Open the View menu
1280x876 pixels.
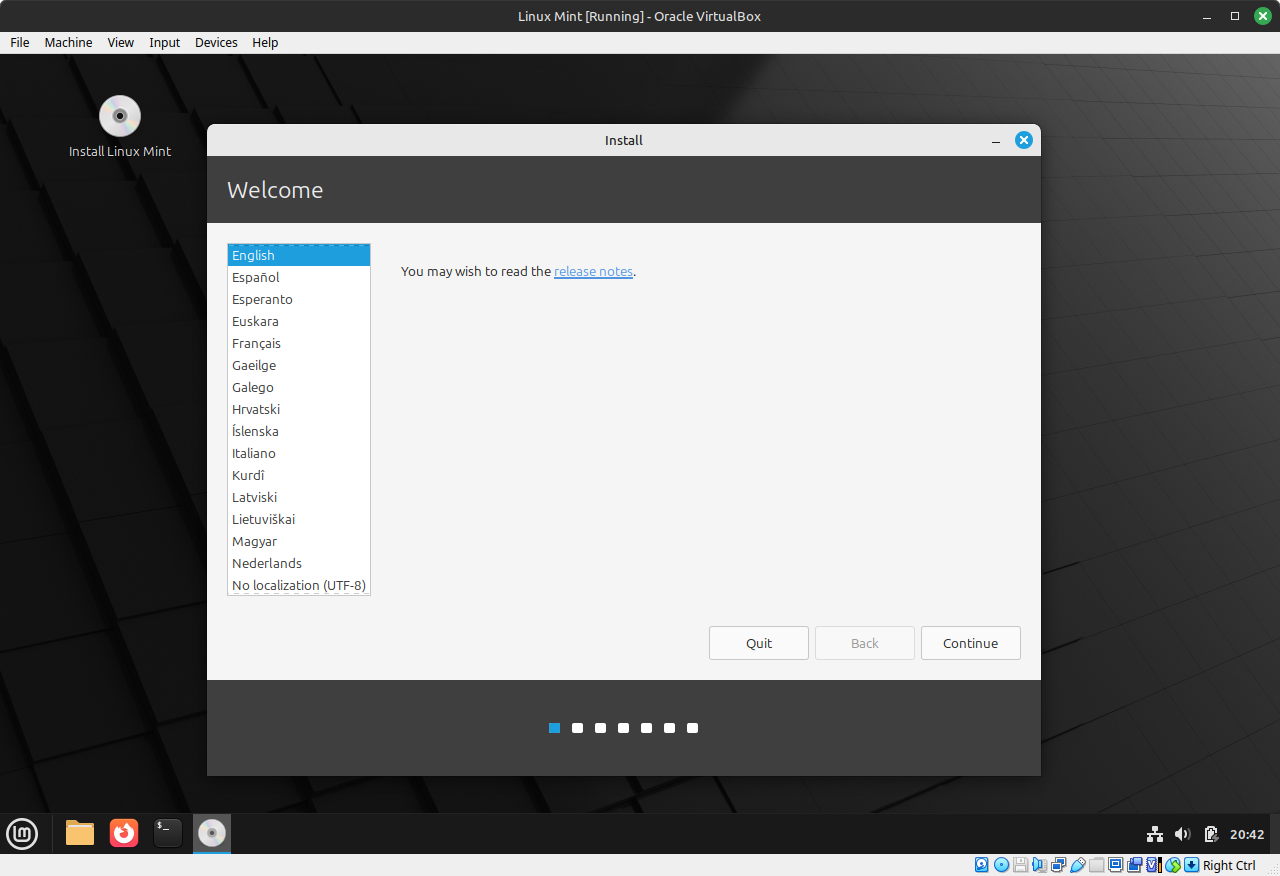coord(121,42)
